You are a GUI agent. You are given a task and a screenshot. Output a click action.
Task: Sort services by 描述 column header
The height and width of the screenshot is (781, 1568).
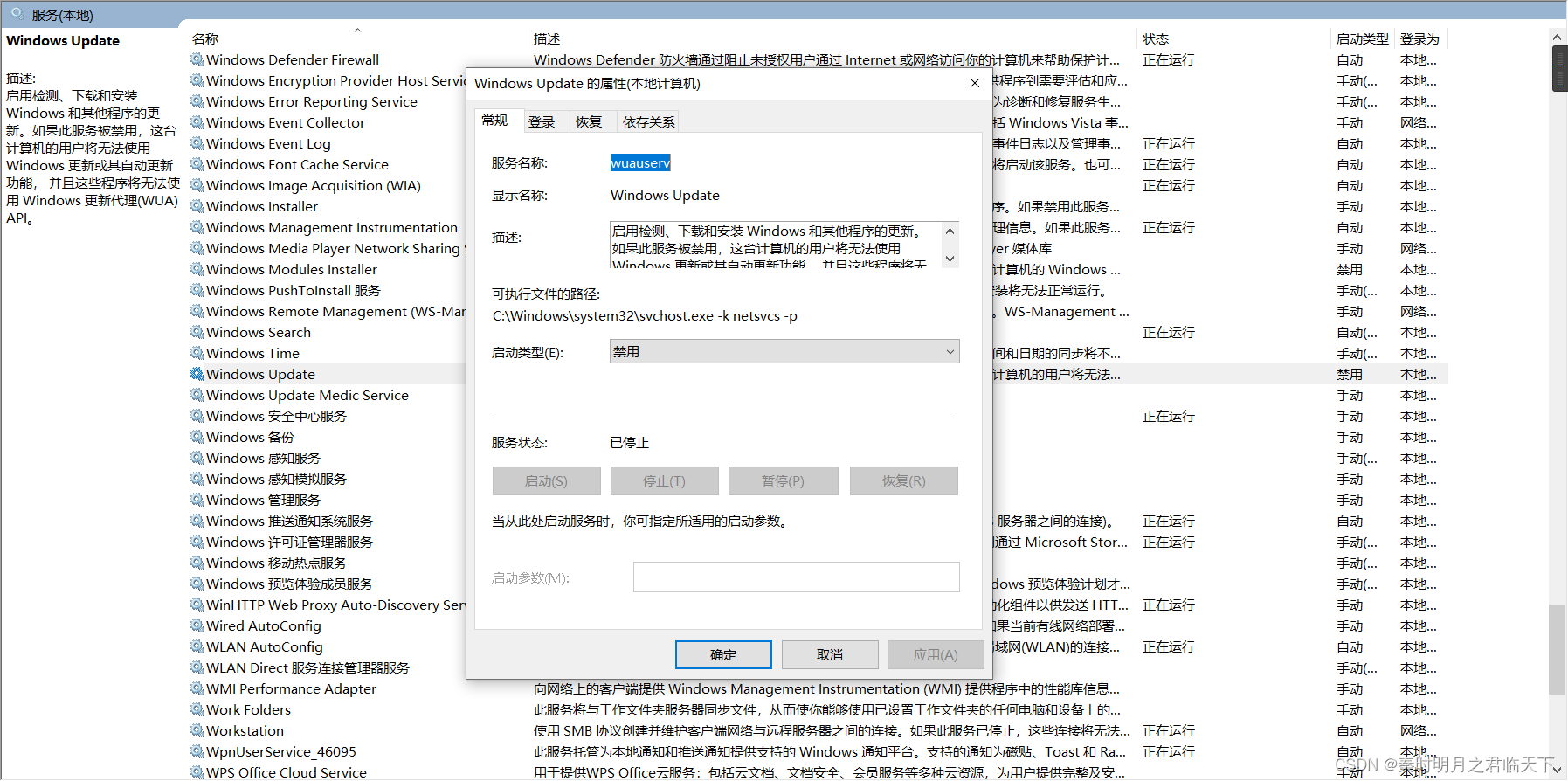pos(833,38)
